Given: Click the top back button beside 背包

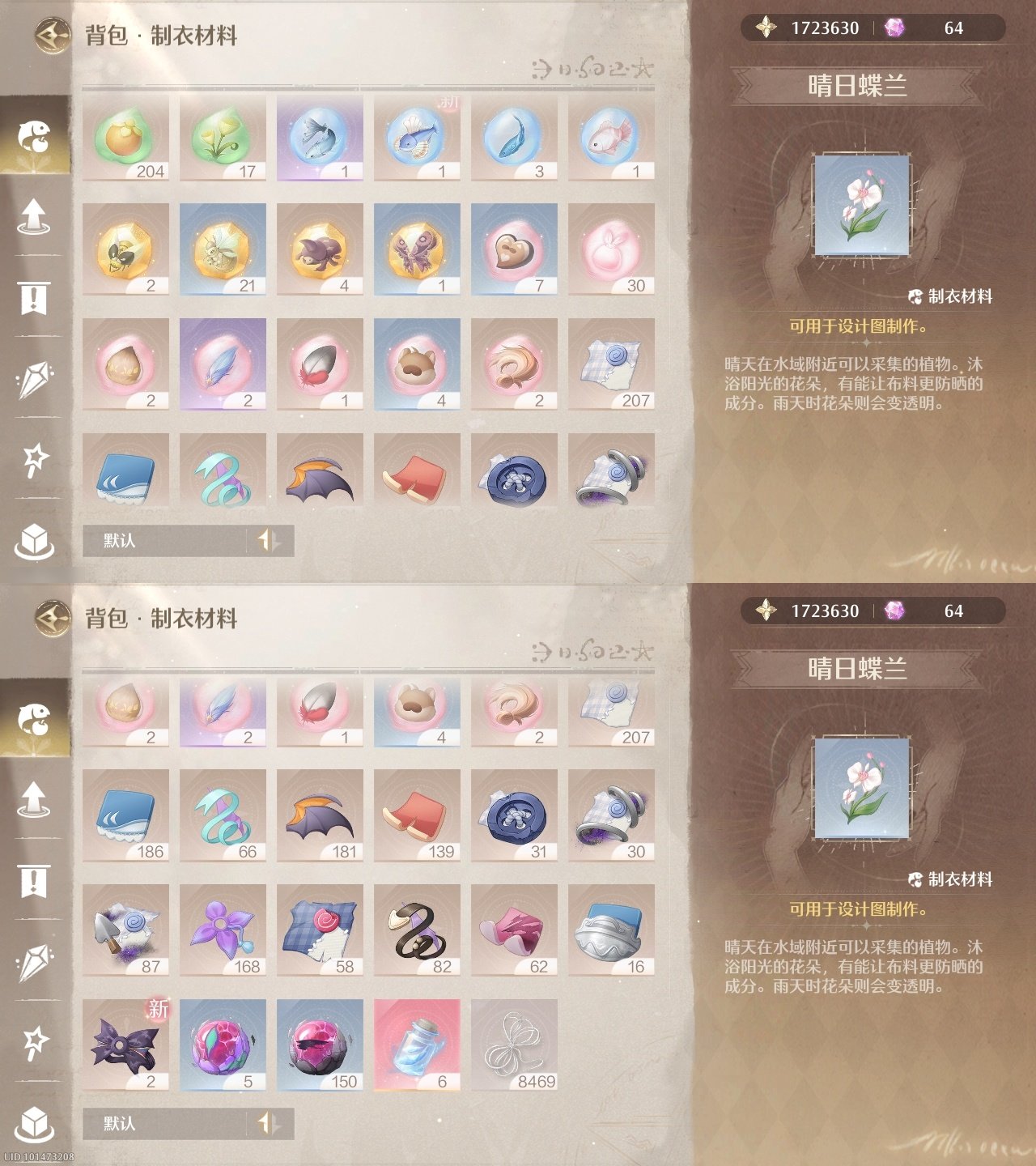Looking at the screenshot, I should (53, 35).
